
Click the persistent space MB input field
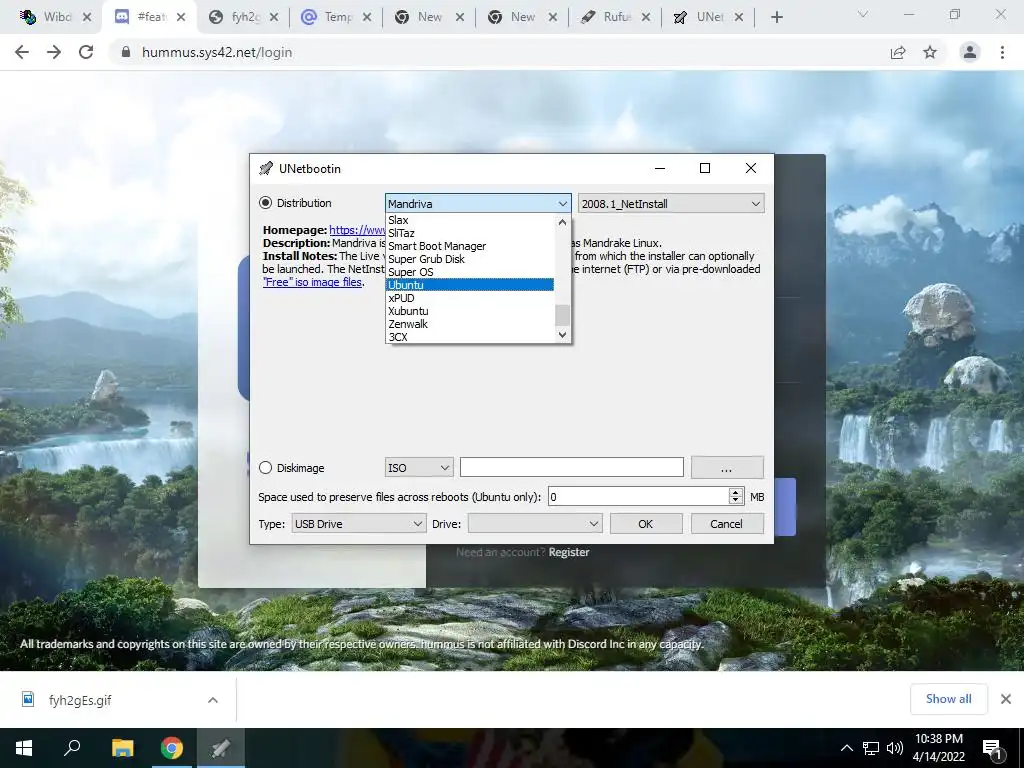(638, 497)
